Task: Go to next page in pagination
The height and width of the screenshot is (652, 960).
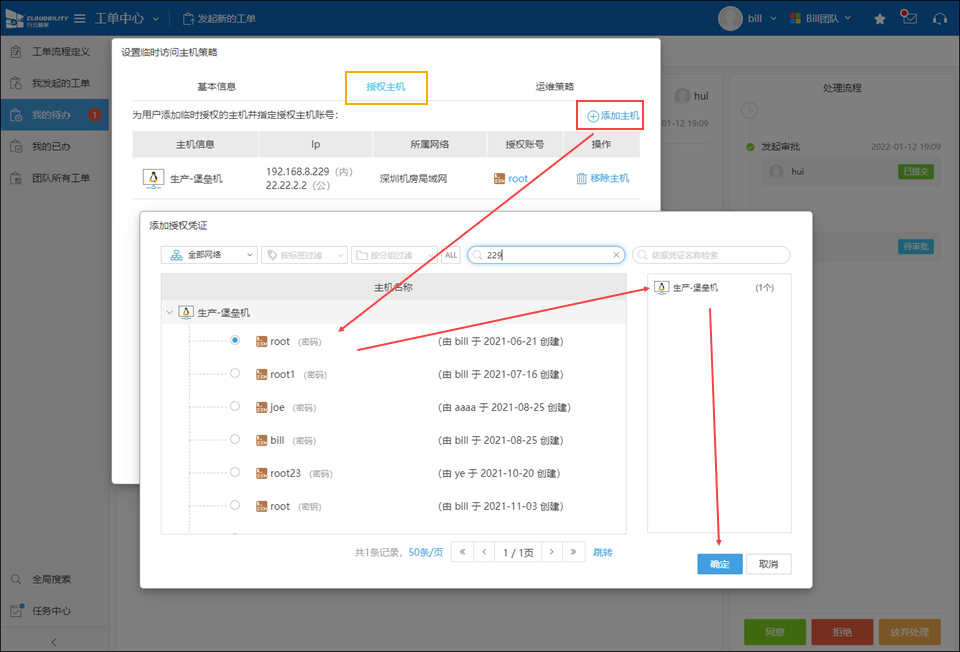Action: (x=549, y=552)
